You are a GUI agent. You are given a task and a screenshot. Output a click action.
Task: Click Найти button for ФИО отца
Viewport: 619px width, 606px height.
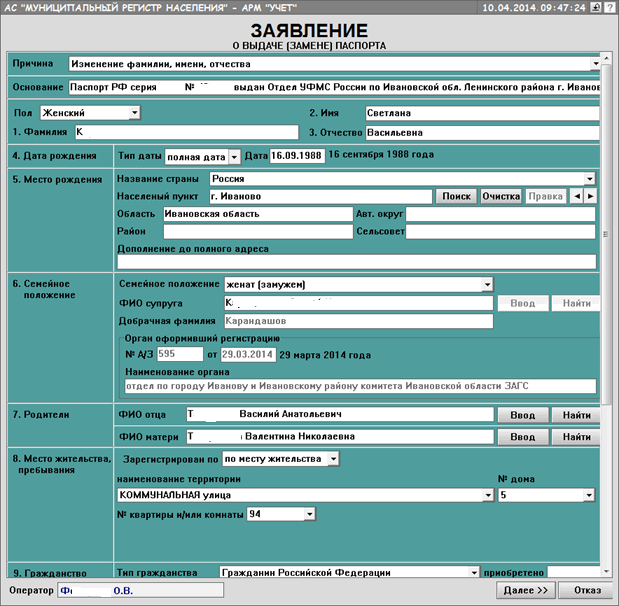pyautogui.click(x=576, y=415)
